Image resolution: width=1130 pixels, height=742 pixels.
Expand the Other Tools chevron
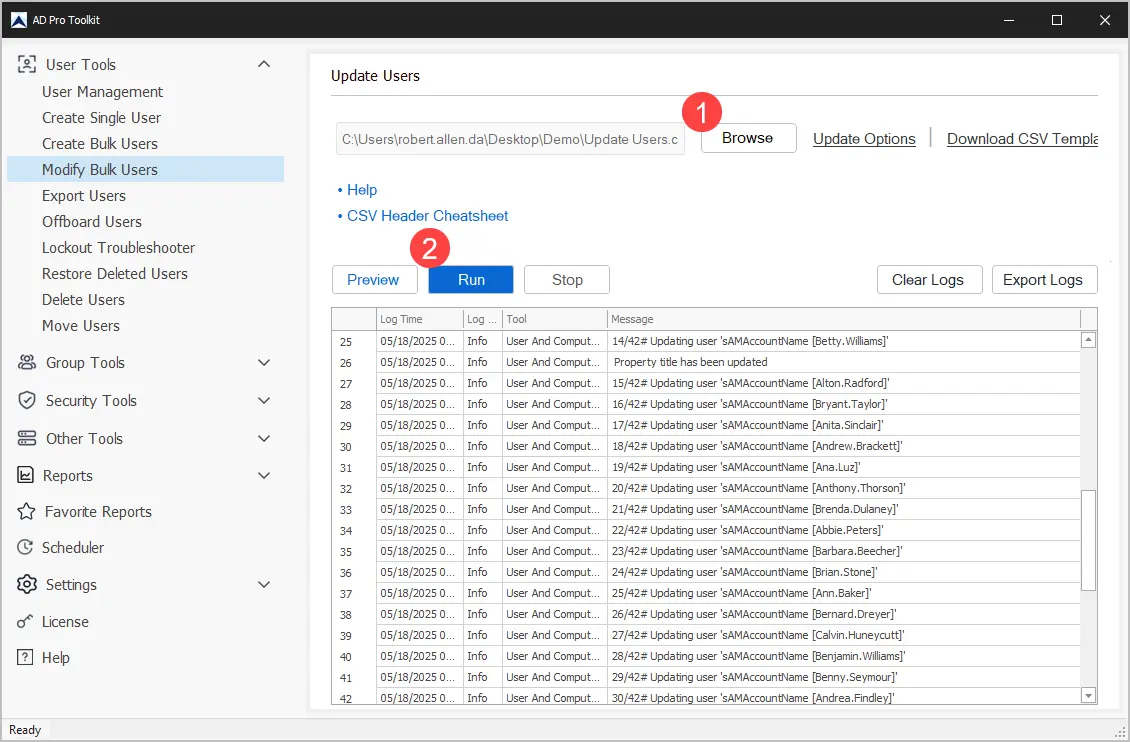pos(264,438)
